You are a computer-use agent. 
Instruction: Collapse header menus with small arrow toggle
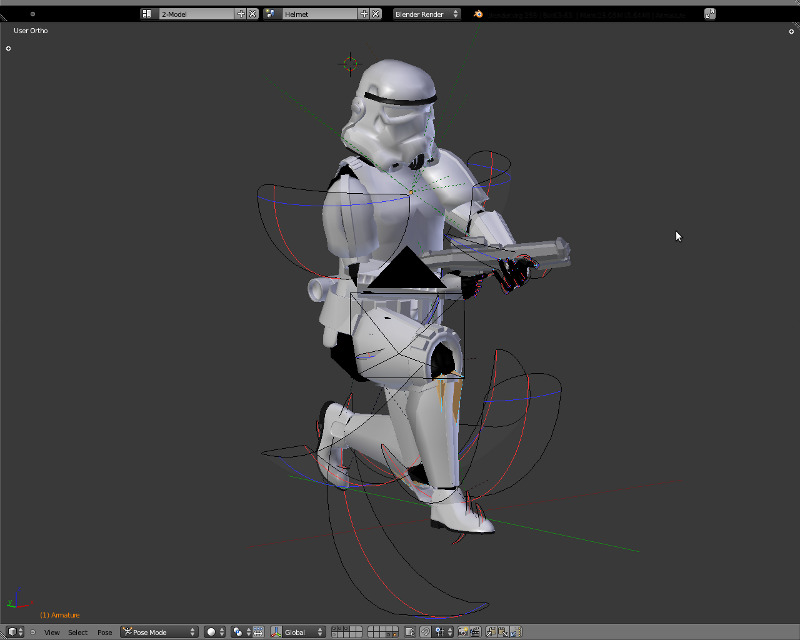33,632
